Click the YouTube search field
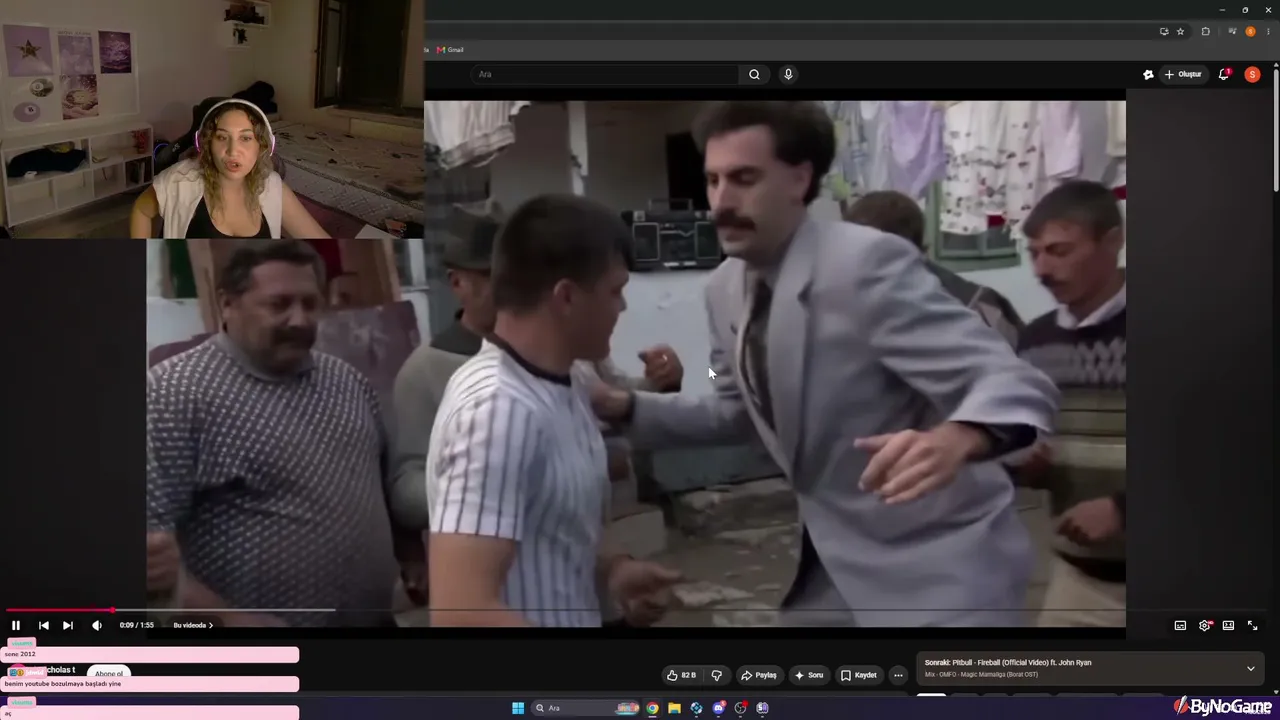The width and height of the screenshot is (1280, 720). coord(605,74)
